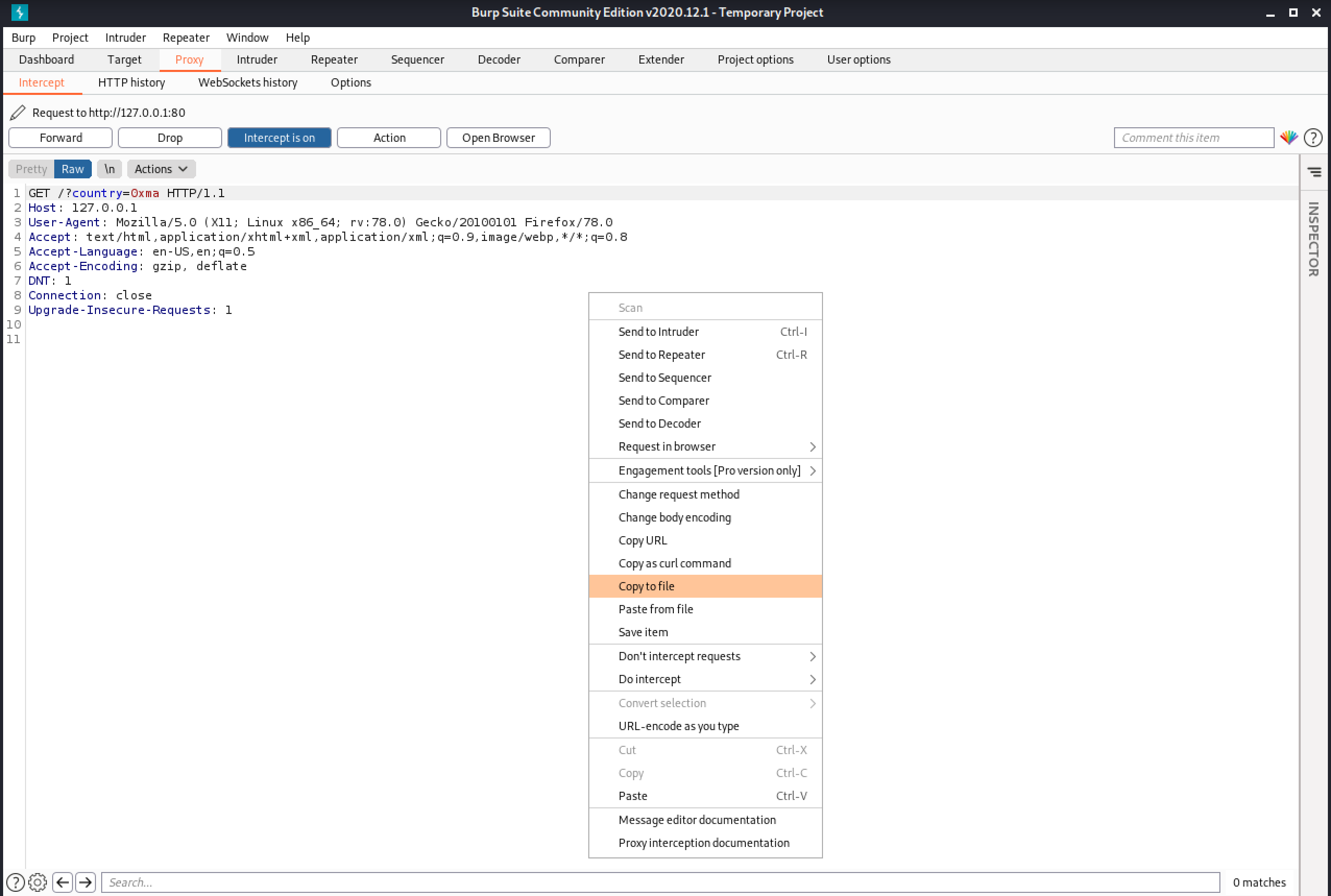This screenshot has width=1331, height=896.
Task: Forward the intercepted request
Action: coord(60,137)
